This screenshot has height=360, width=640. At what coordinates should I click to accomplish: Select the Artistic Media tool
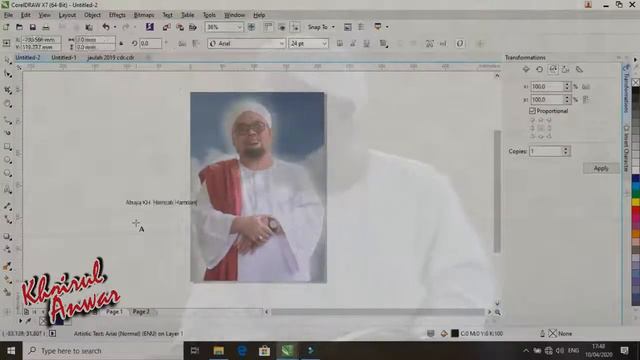tap(8, 133)
